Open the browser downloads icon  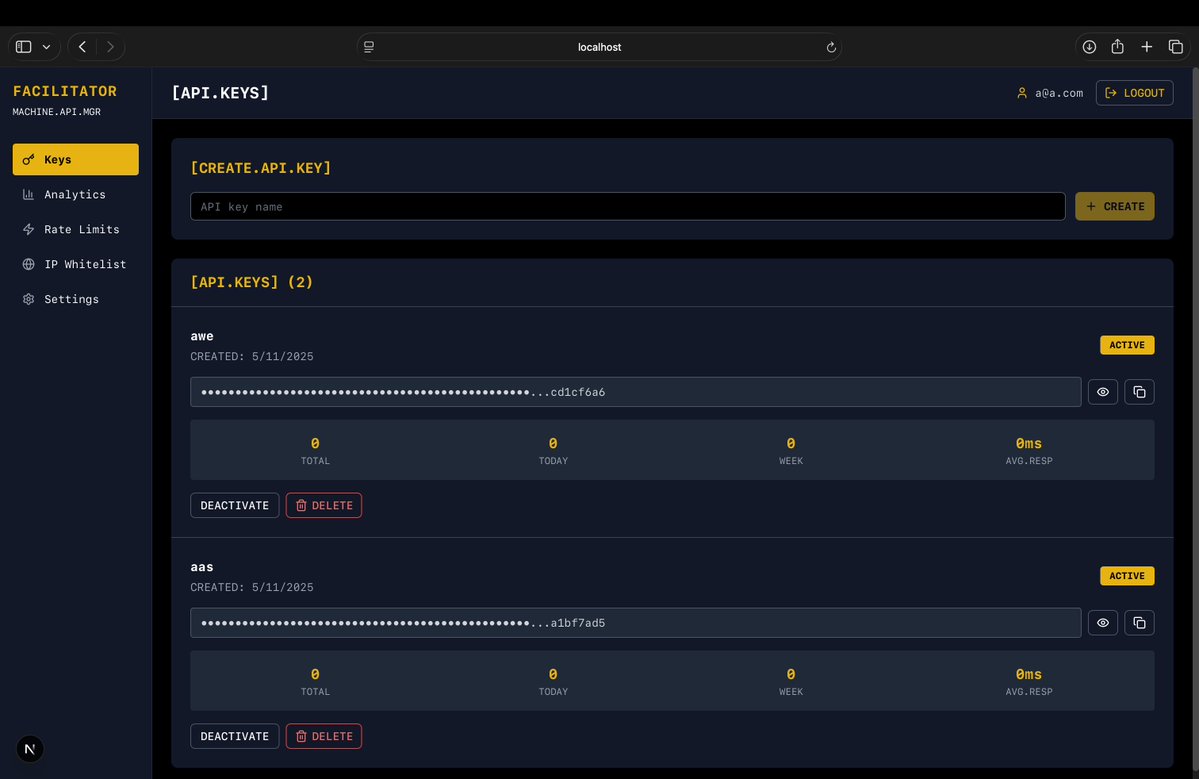coord(1089,47)
